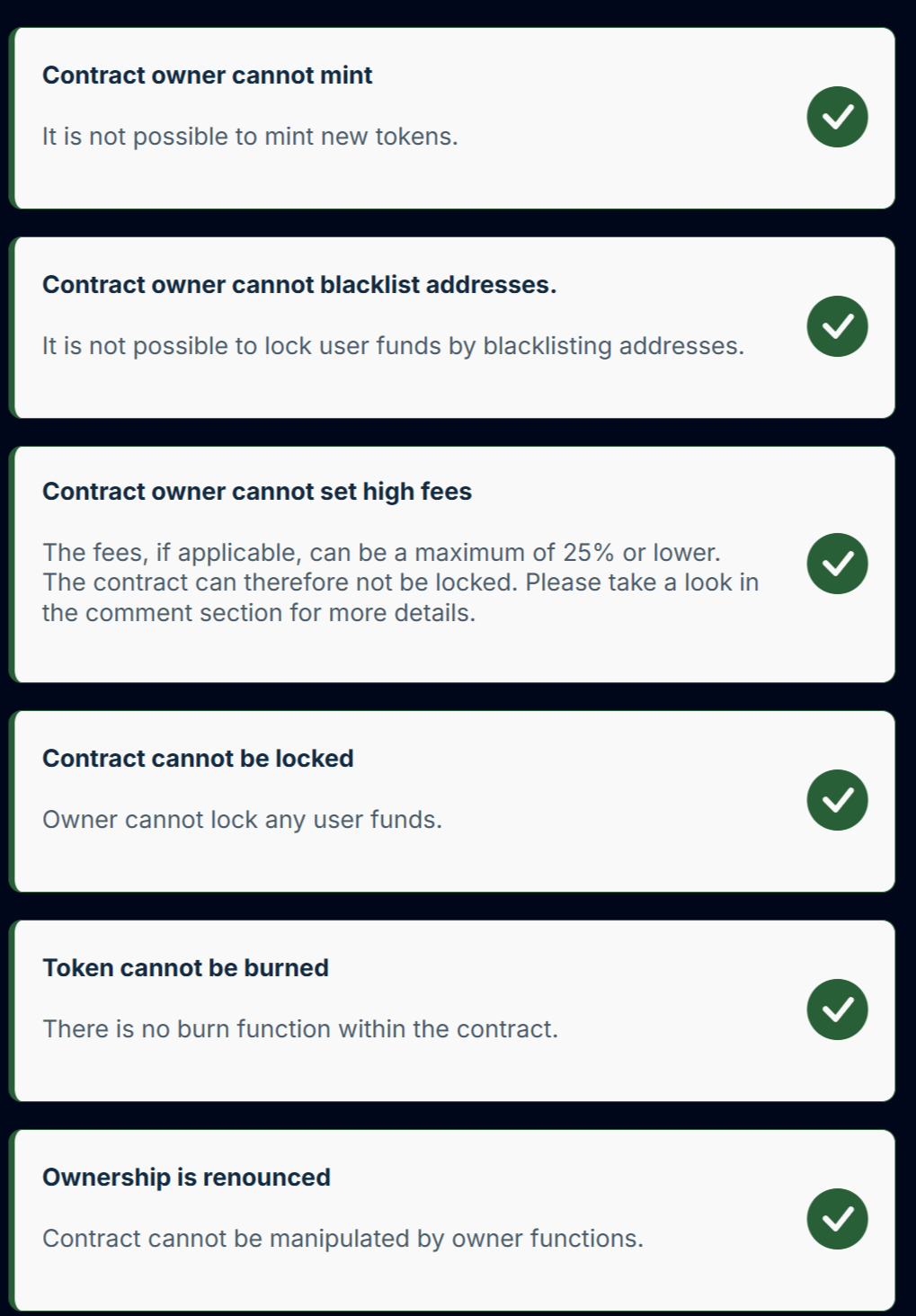Screen dimensions: 916x1316
Task: Click the checkmark icon for cannot mint
Action: point(837,117)
